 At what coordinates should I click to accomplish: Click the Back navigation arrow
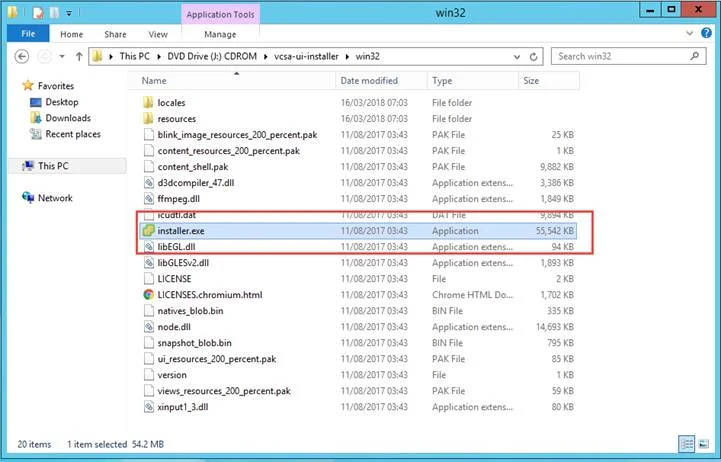coord(22,57)
